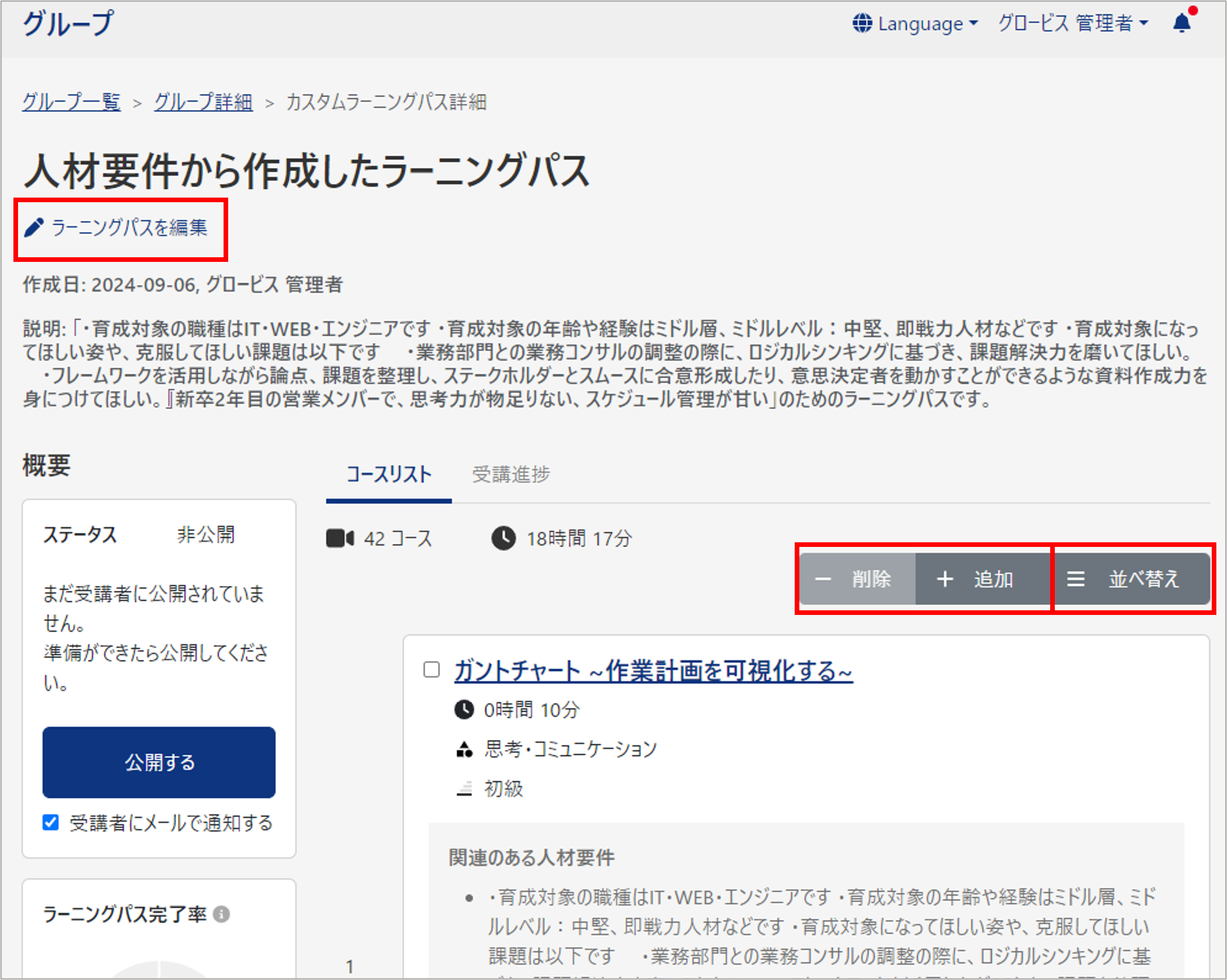Click the 公開する button
1227x980 pixels.
click(x=159, y=762)
